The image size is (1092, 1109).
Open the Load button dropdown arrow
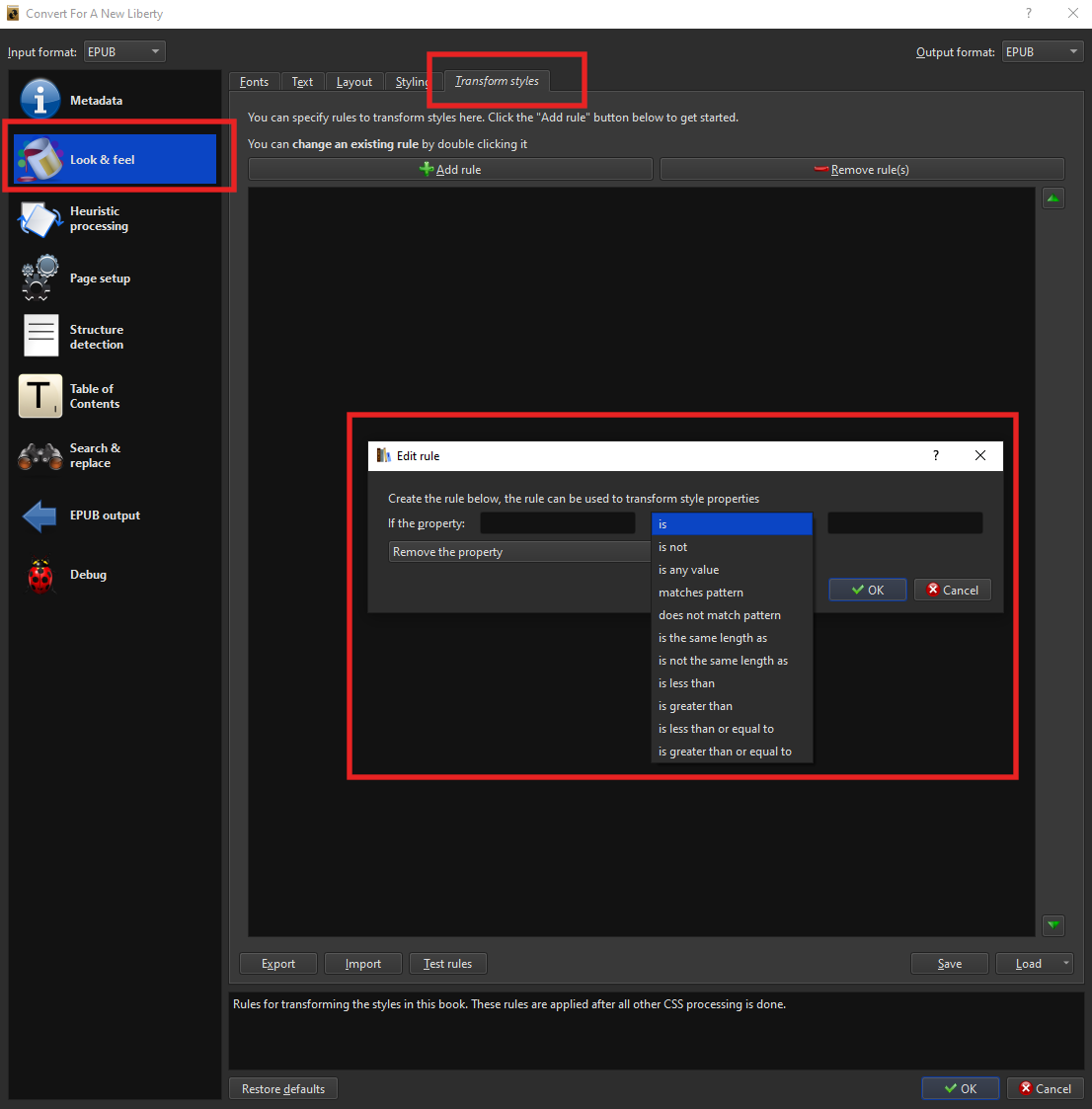[x=1065, y=963]
